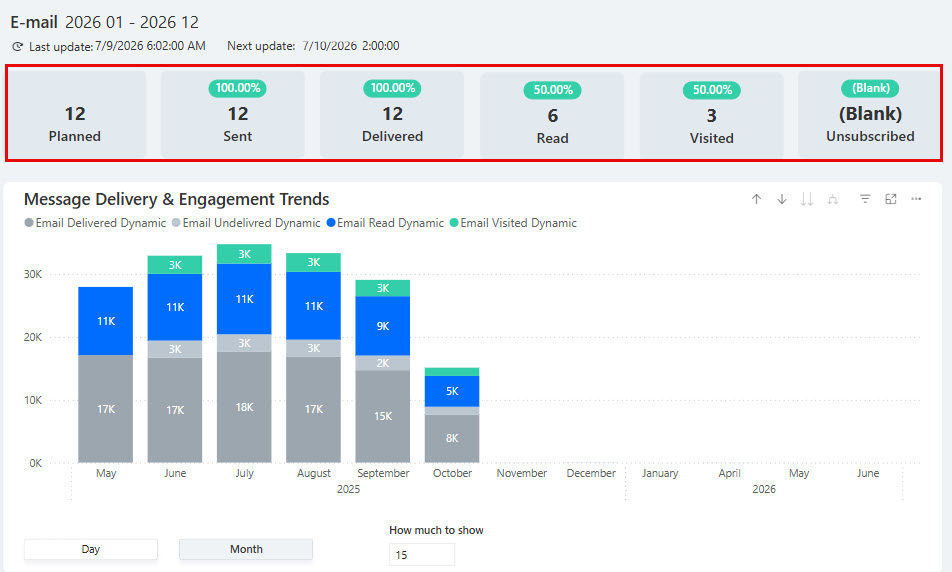Viewport: 952px width, 572px height.
Task: Click the How much to show field
Action: coord(422,555)
